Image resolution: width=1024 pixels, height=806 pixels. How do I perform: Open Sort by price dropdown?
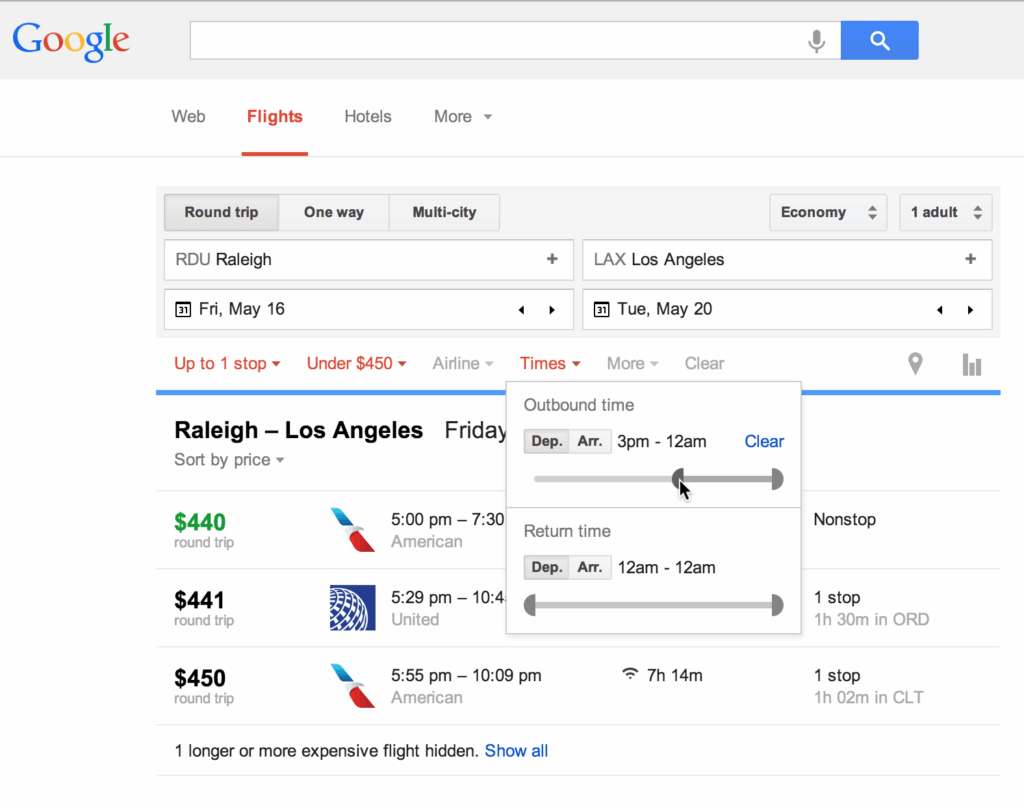click(x=229, y=460)
